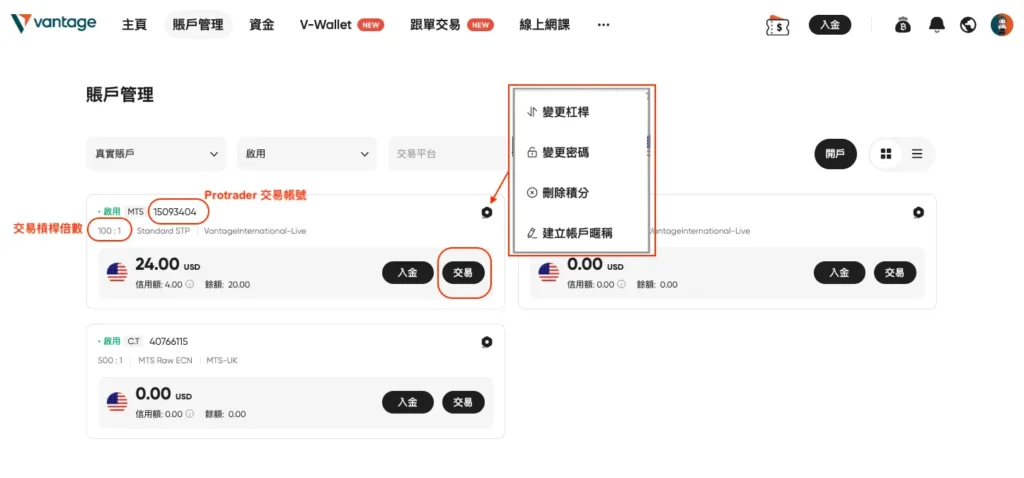Click the more options ellipsis in navigation

[603, 25]
